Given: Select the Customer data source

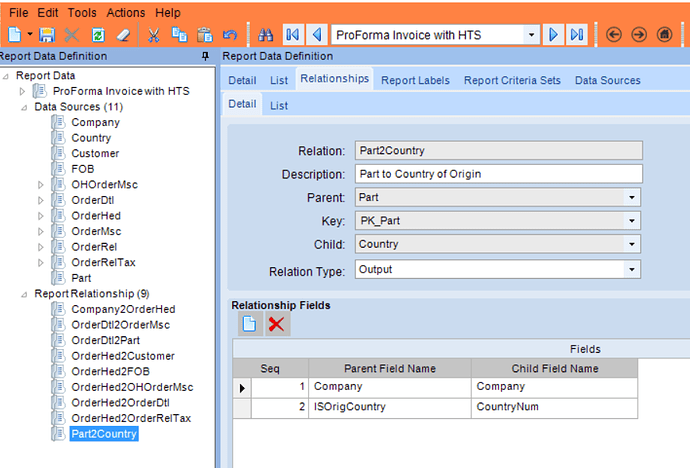Looking at the screenshot, I should click(95, 154).
